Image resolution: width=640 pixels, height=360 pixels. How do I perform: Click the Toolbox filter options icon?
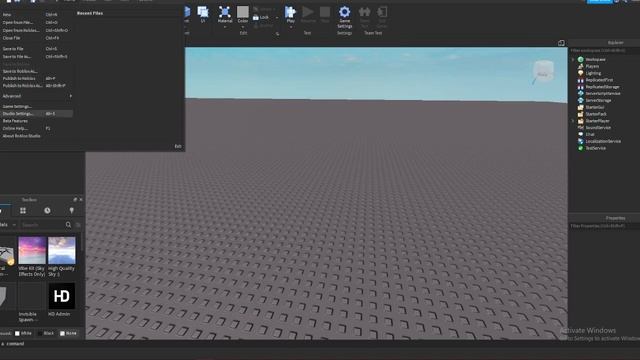click(x=78, y=225)
